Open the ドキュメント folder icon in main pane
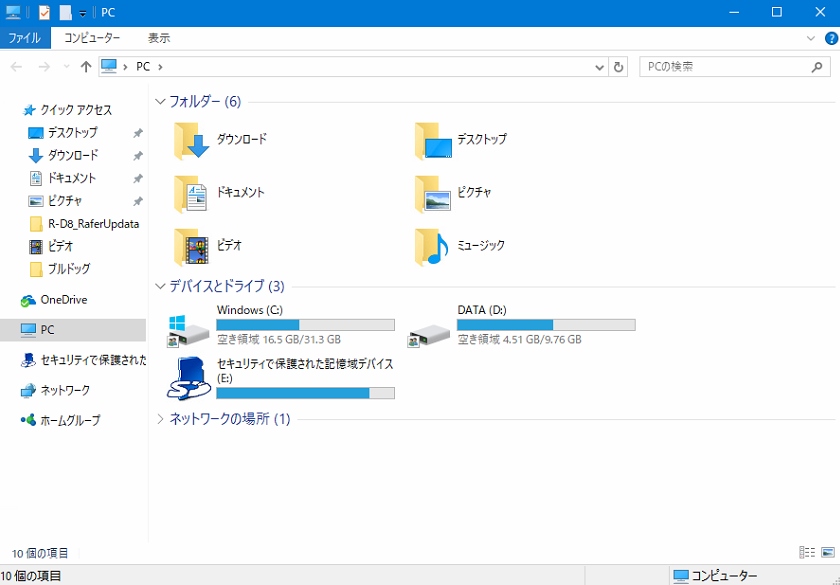This screenshot has width=840, height=585. tap(191, 194)
